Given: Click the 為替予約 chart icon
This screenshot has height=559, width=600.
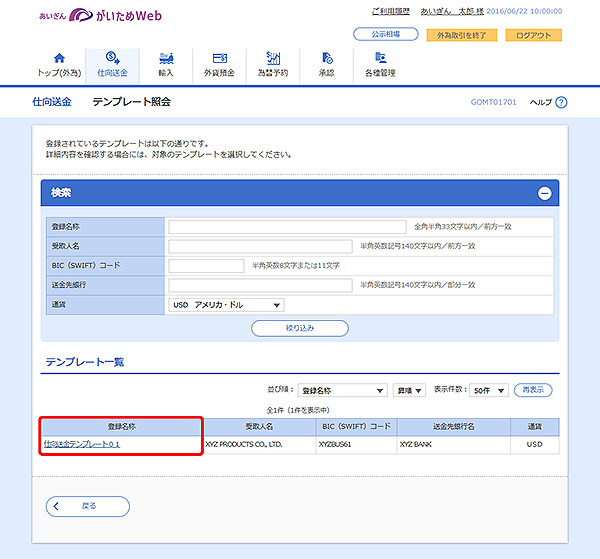Looking at the screenshot, I should coord(273,58).
